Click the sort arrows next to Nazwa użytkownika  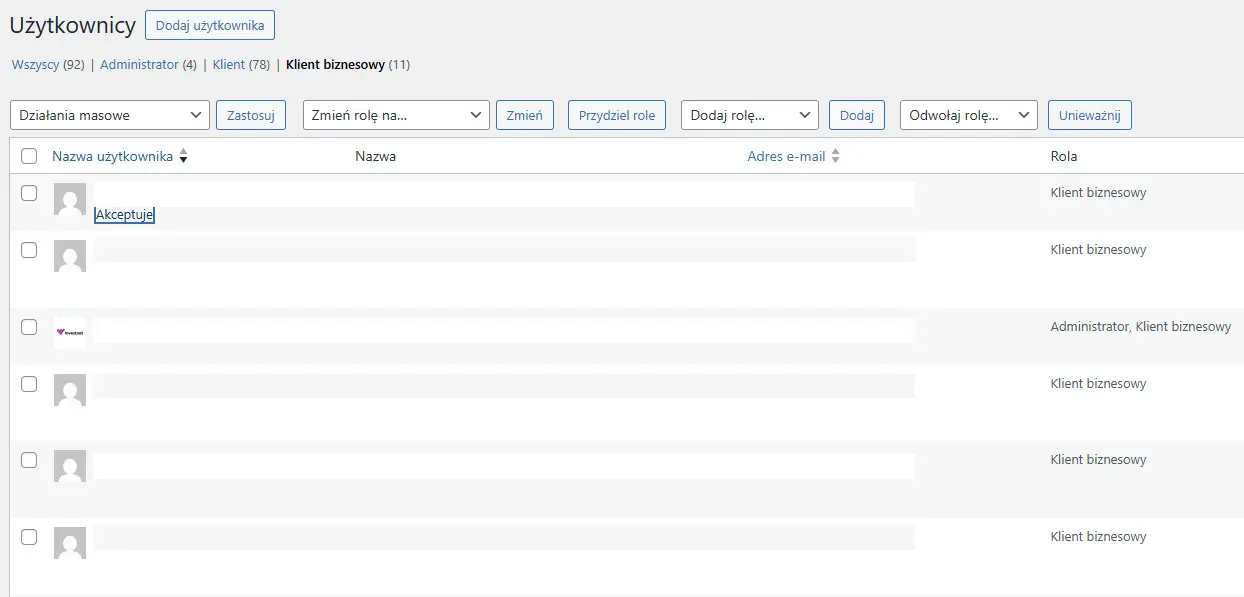coord(183,157)
